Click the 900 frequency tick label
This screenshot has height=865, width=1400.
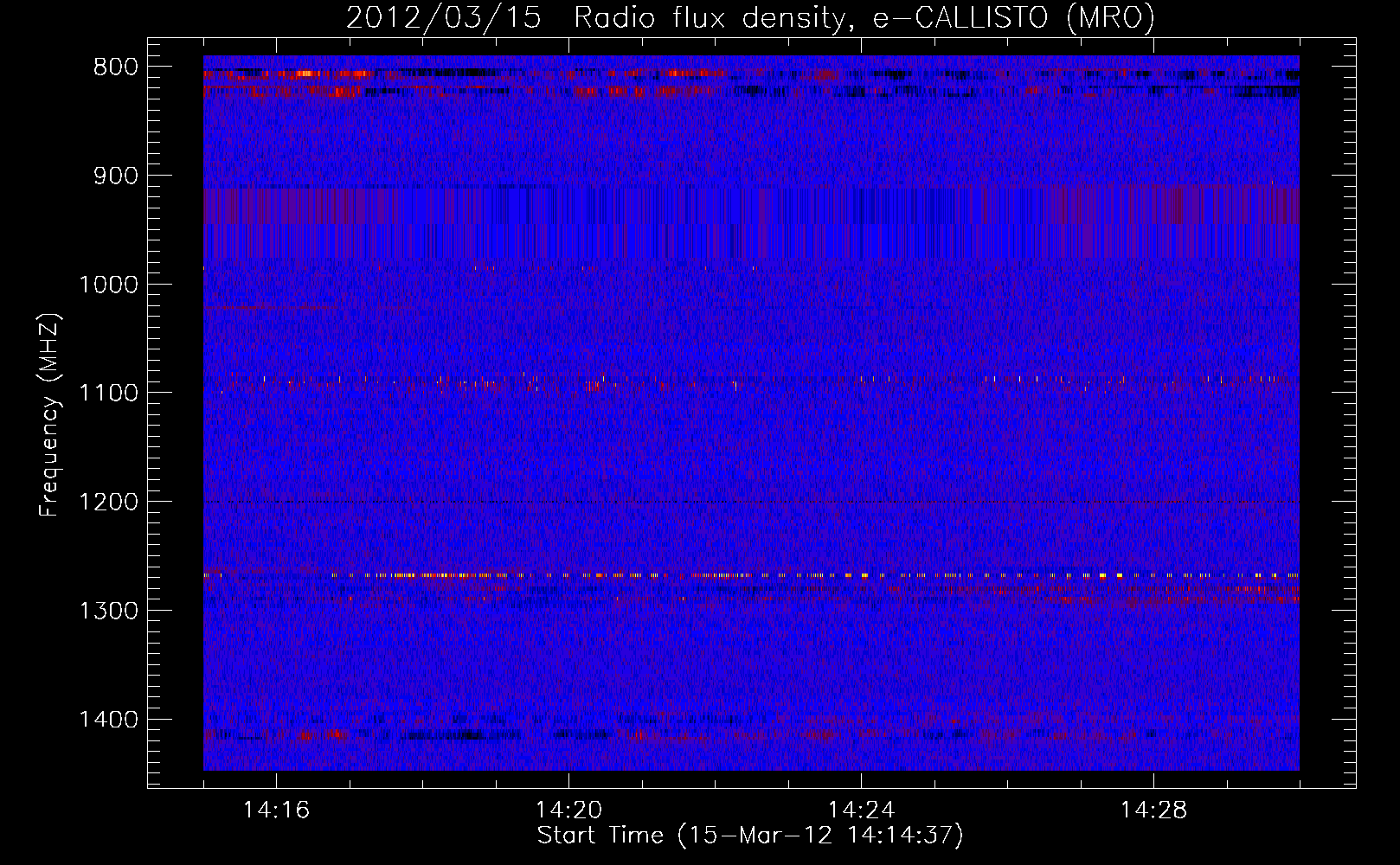click(x=115, y=176)
